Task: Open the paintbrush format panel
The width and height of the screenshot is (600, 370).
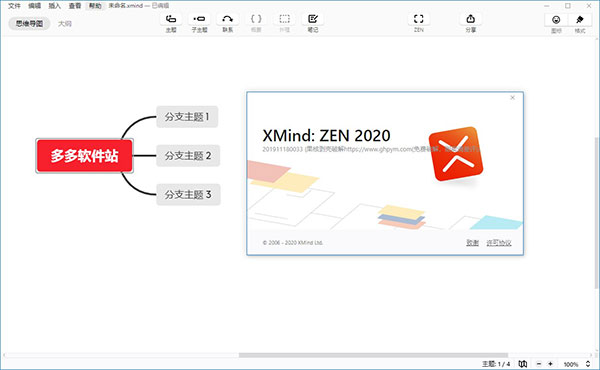Action: coord(580,20)
